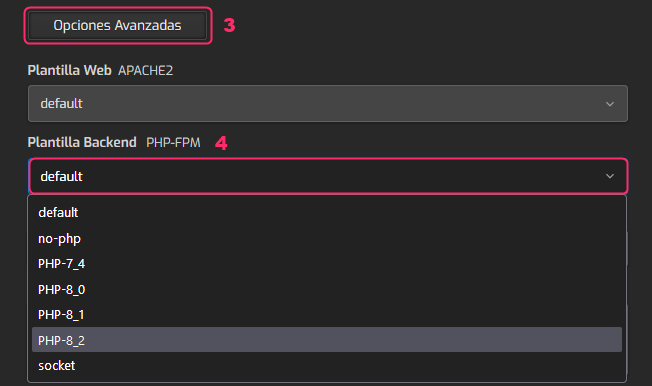The height and width of the screenshot is (386, 652).
Task: Choose the socket backend template
Action: [327, 366]
